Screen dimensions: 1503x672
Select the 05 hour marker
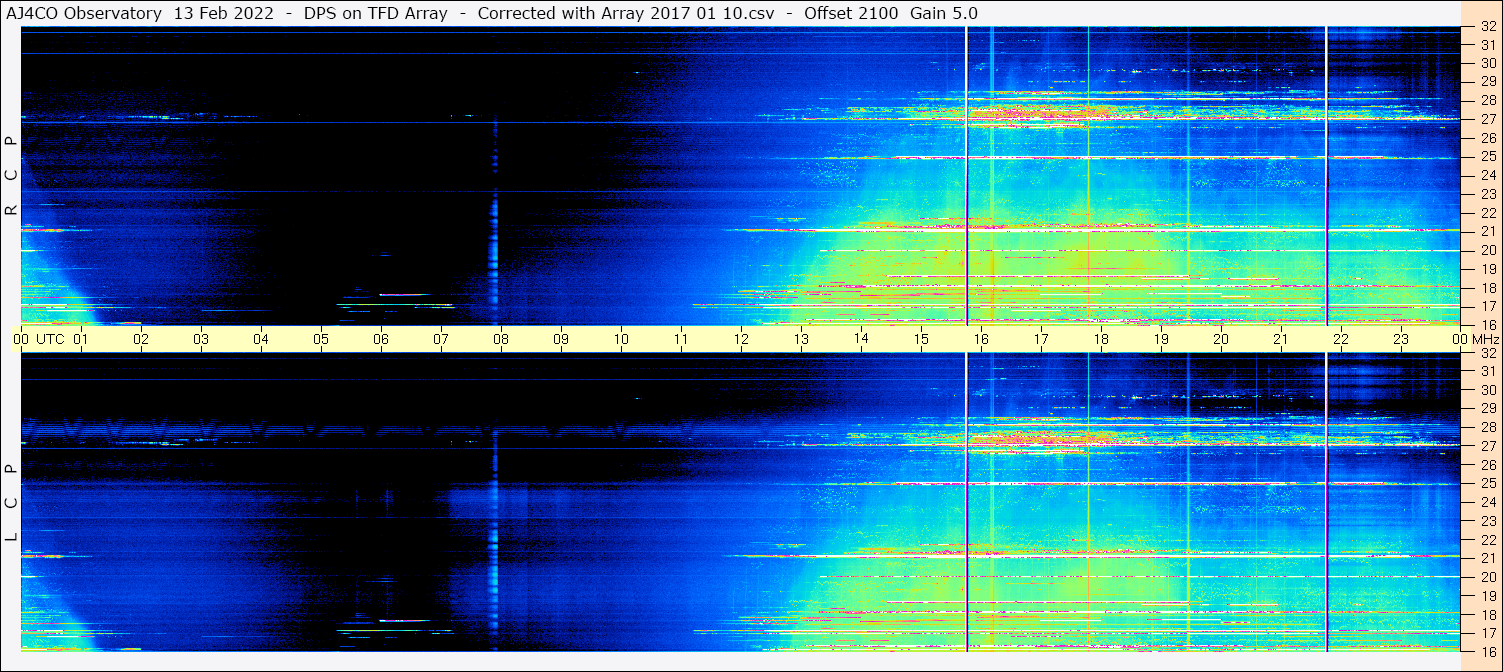pyautogui.click(x=321, y=339)
